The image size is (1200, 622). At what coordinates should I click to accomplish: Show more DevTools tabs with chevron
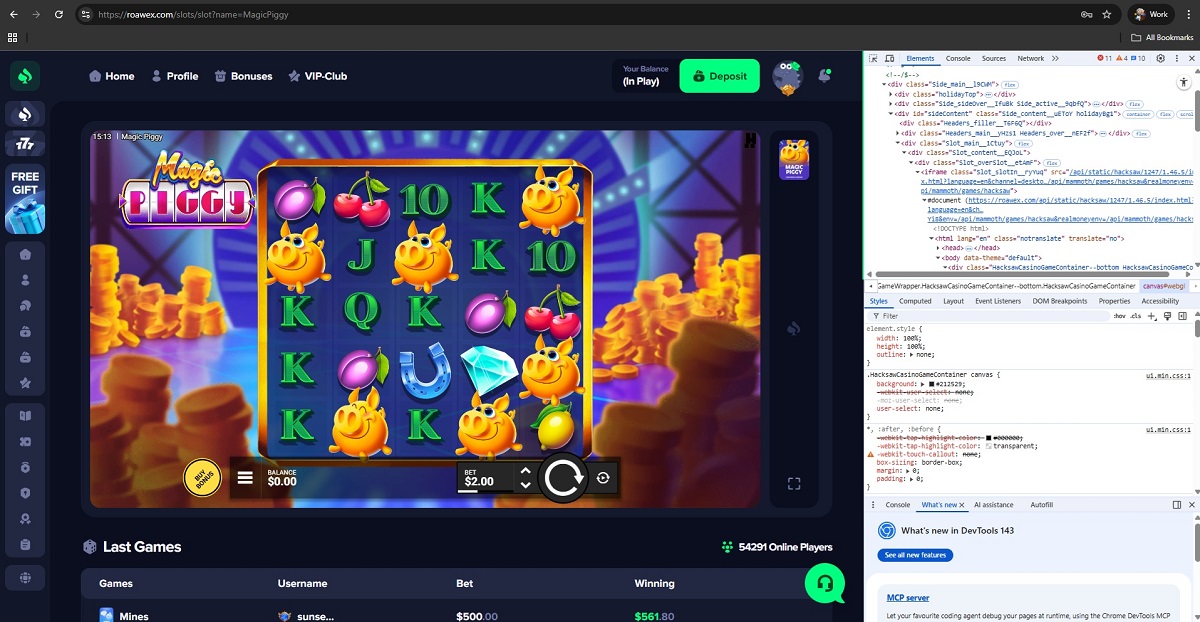pos(1054,59)
